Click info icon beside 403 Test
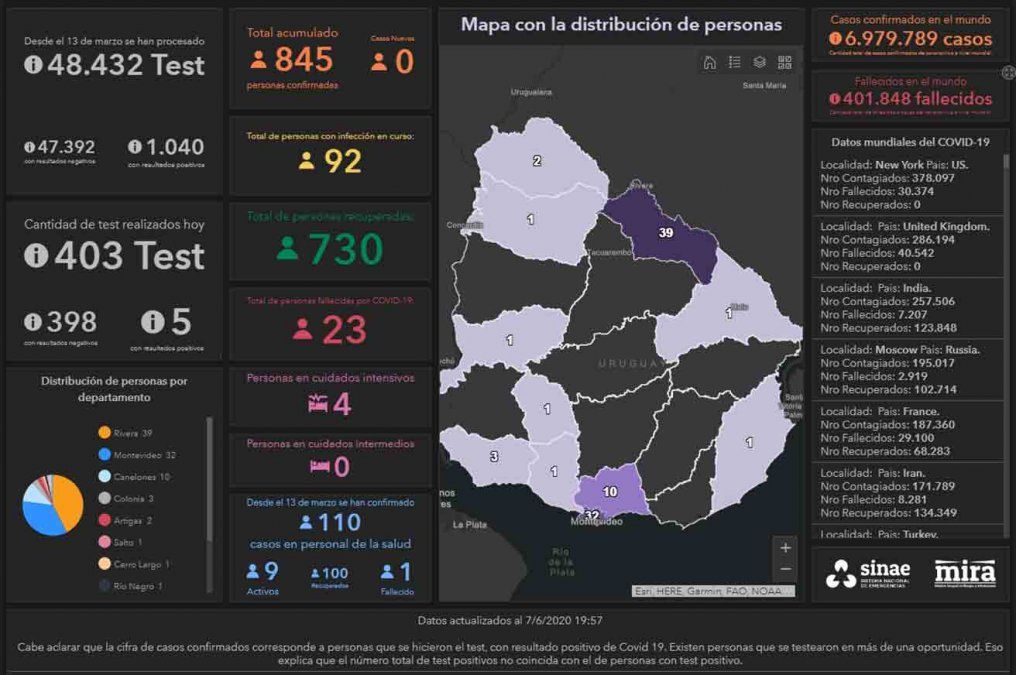1016x675 pixels. pos(36,256)
